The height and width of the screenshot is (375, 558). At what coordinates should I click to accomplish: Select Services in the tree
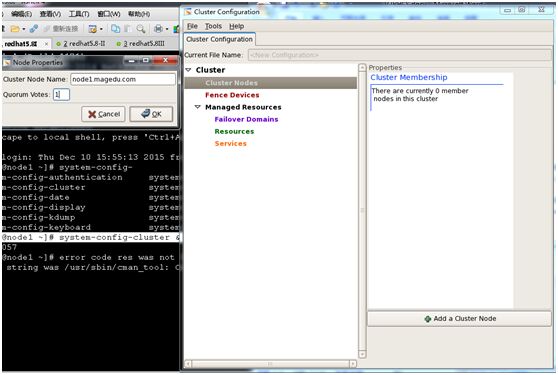[231, 143]
